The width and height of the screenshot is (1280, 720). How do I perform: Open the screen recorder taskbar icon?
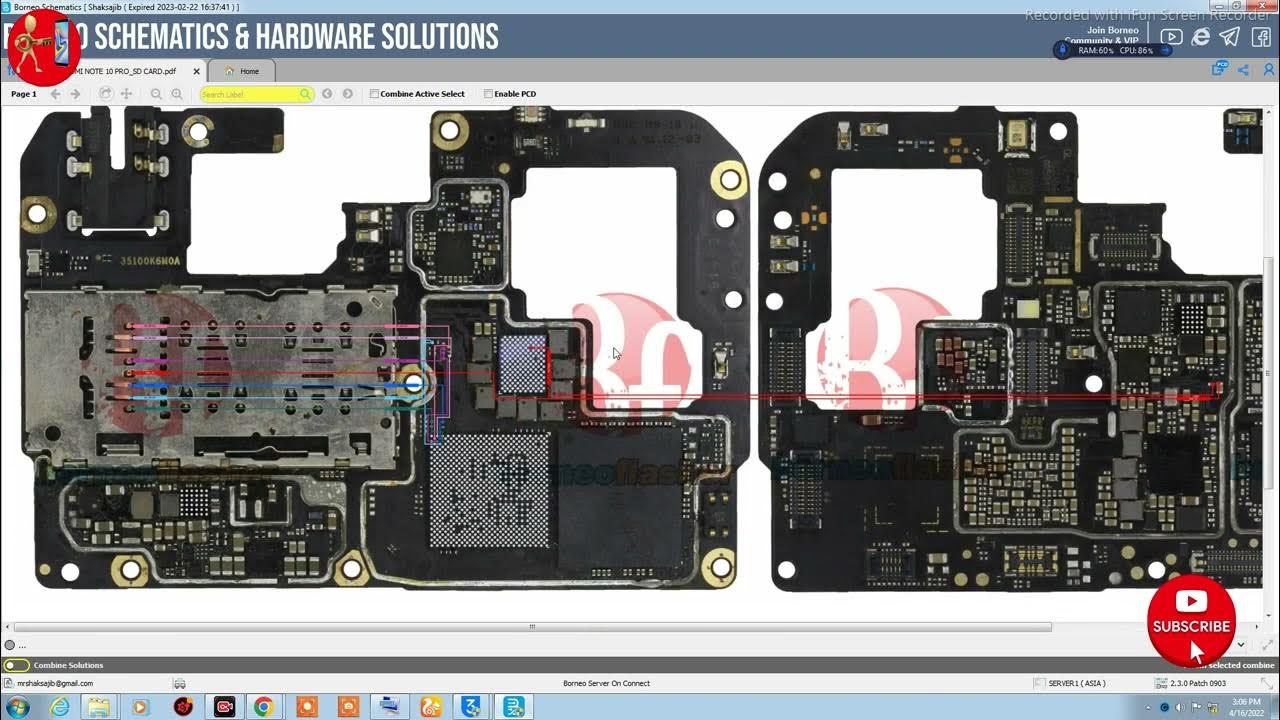click(x=224, y=707)
